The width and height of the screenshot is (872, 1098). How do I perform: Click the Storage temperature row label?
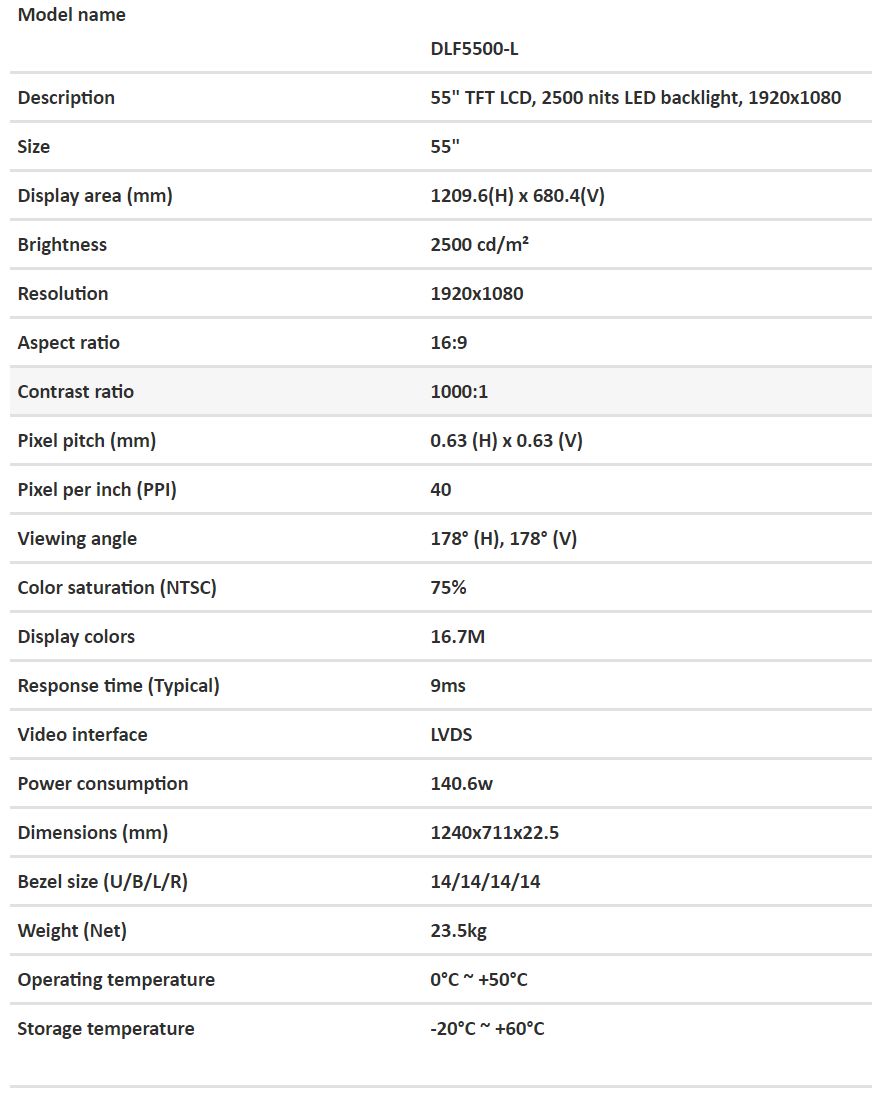tap(106, 1028)
